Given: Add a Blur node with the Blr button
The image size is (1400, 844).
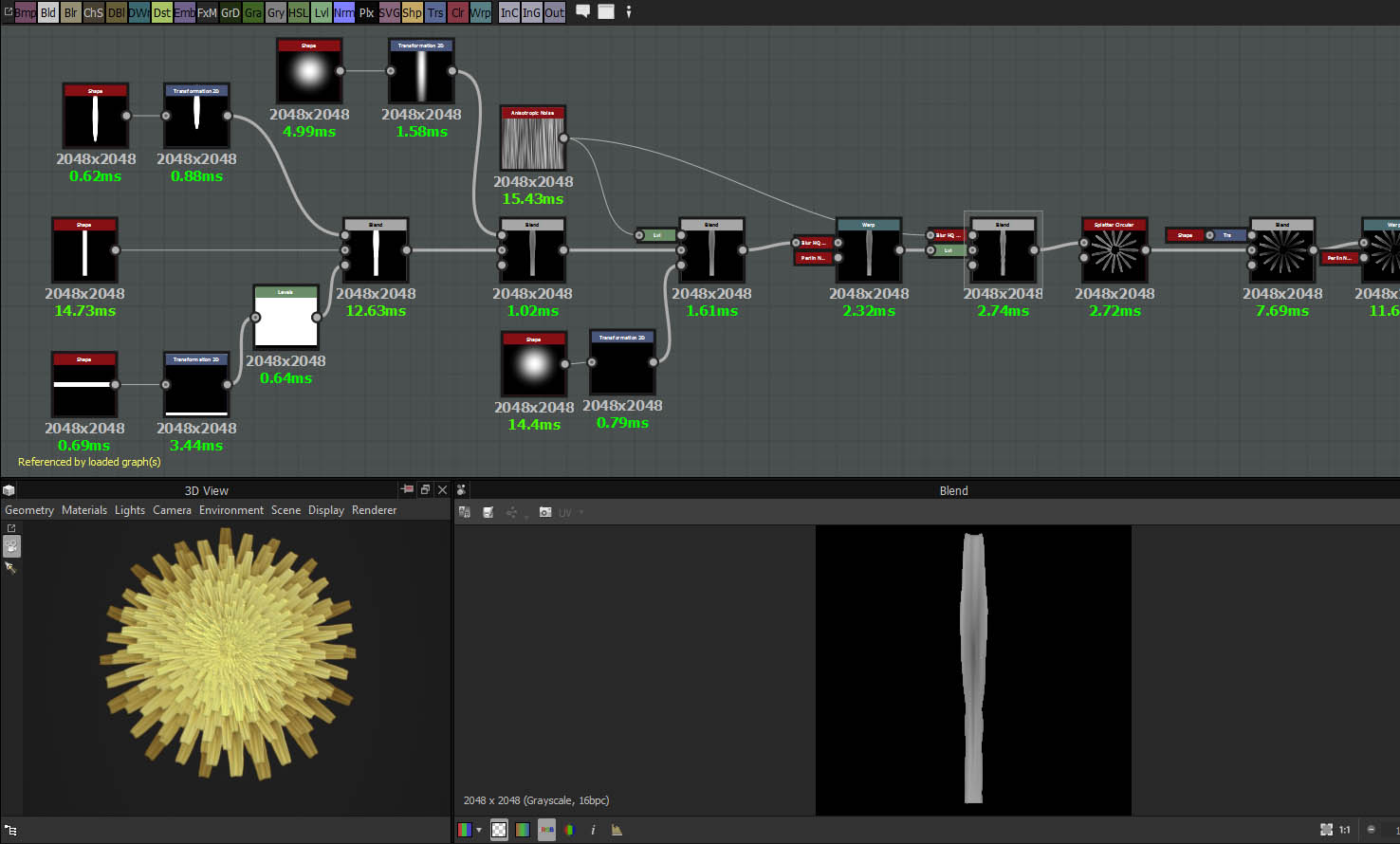Looking at the screenshot, I should 70,12.
